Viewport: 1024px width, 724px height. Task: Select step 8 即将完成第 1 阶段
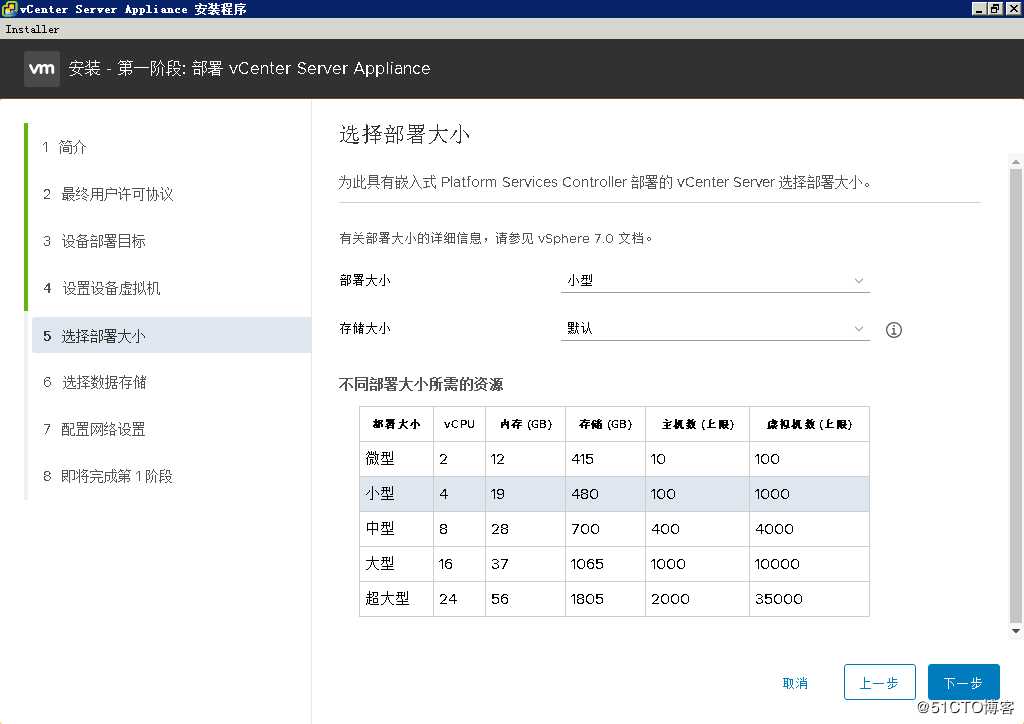[108, 476]
